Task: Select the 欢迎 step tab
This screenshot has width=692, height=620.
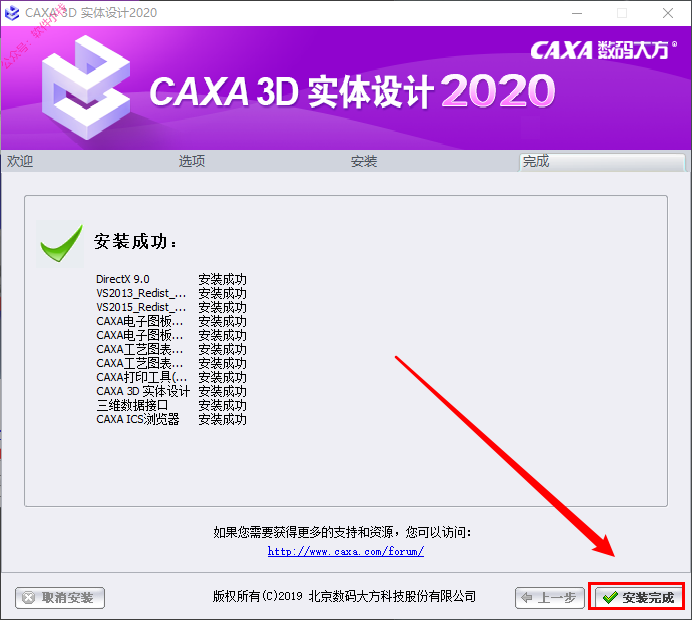Action: point(20,161)
